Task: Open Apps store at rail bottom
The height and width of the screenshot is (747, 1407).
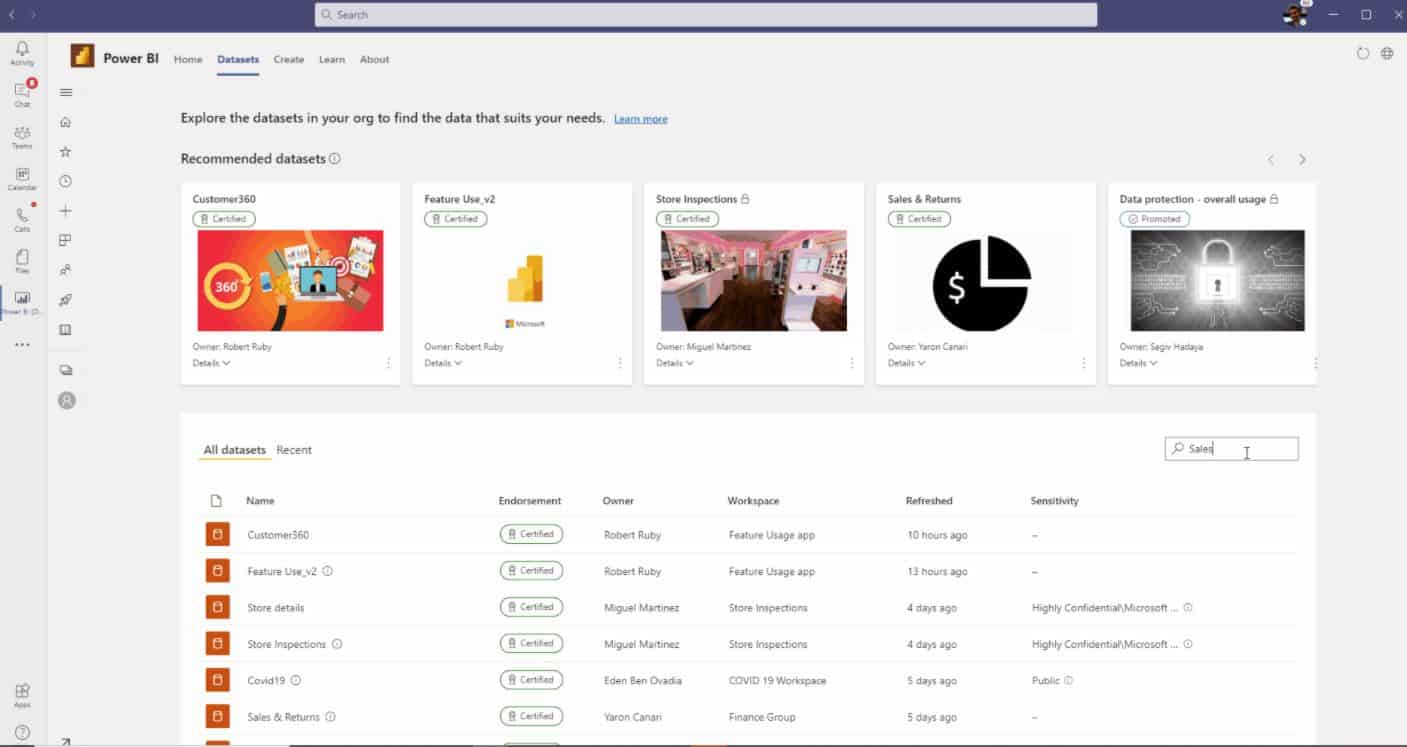Action: (x=22, y=695)
